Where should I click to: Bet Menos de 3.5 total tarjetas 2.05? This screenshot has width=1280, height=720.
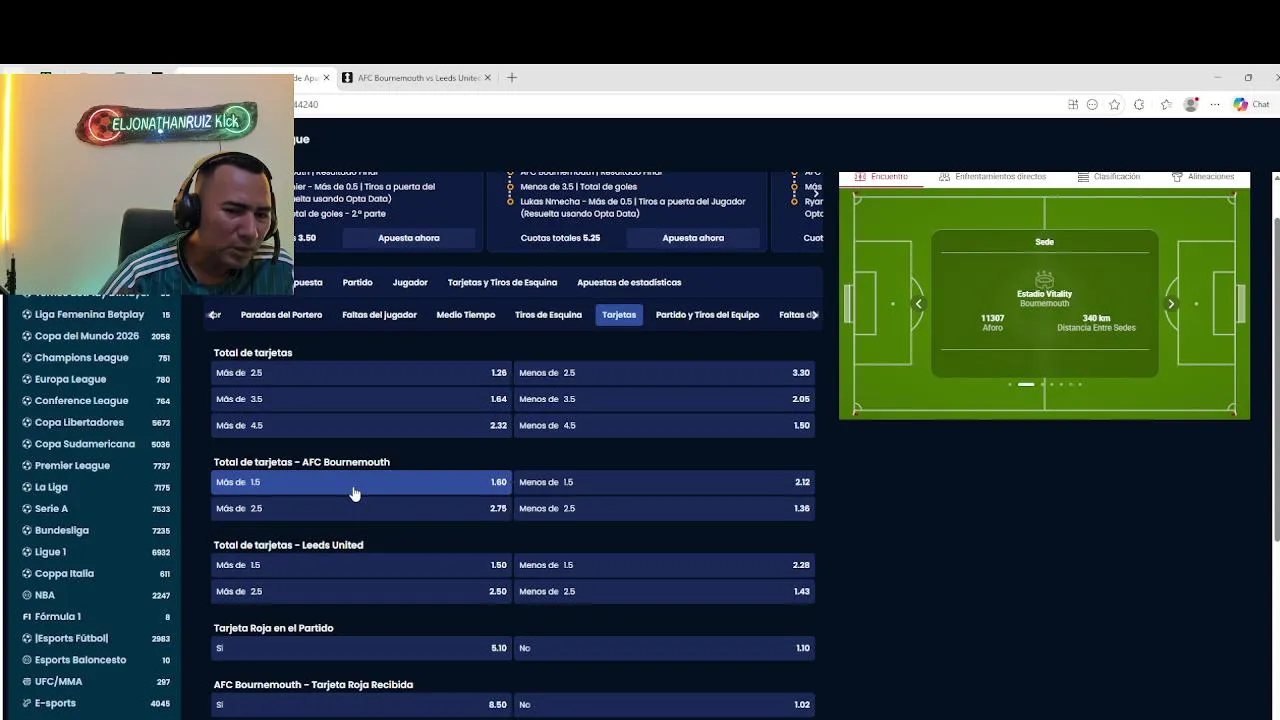pos(664,399)
